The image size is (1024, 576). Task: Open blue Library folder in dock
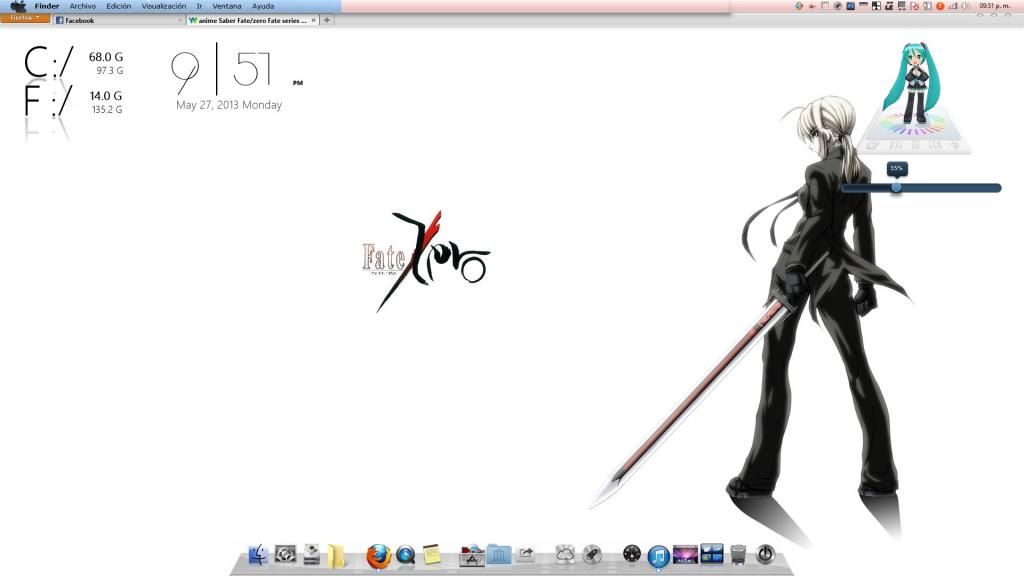point(499,554)
